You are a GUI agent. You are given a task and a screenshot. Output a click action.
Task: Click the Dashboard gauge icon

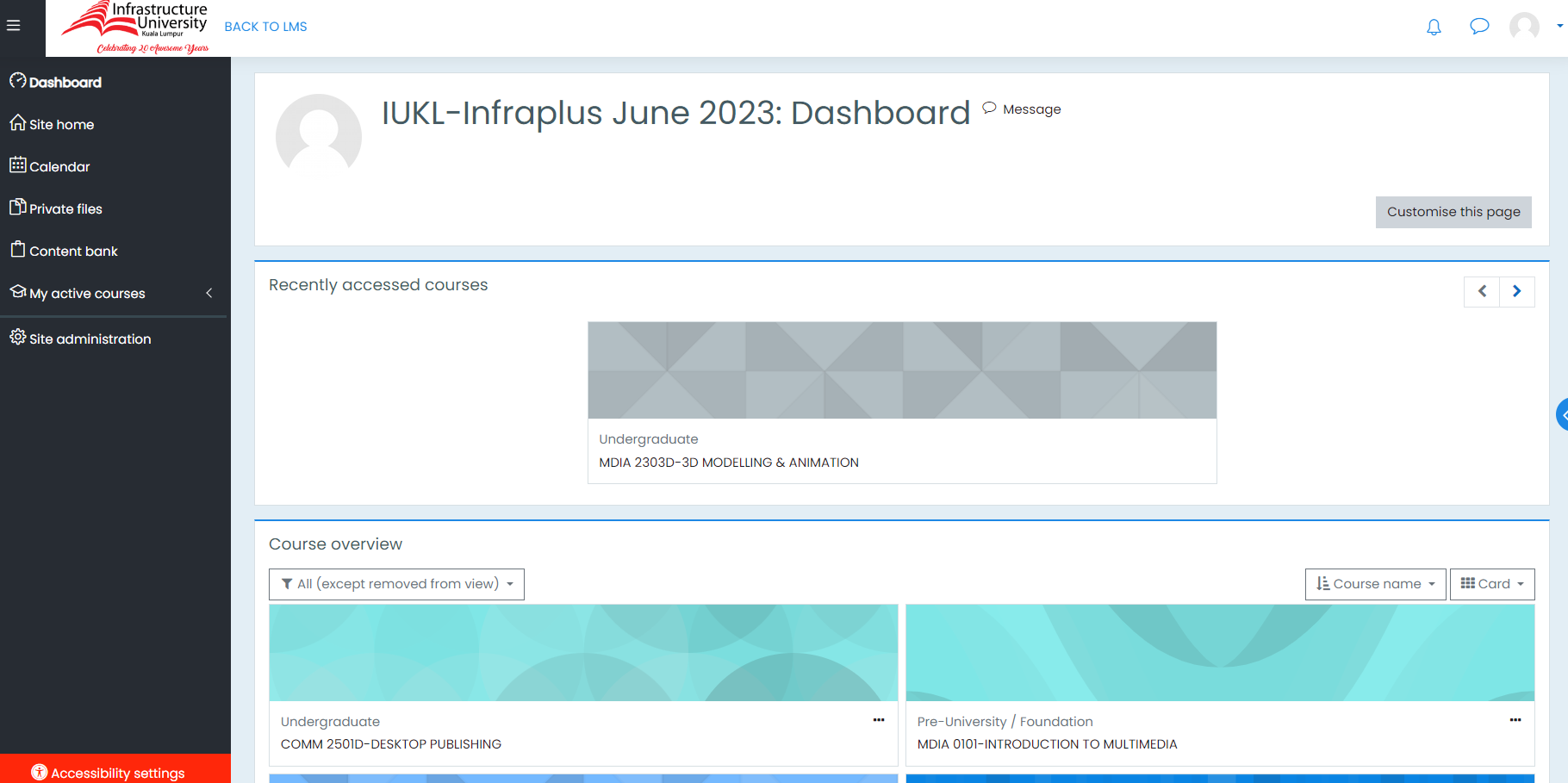[17, 81]
